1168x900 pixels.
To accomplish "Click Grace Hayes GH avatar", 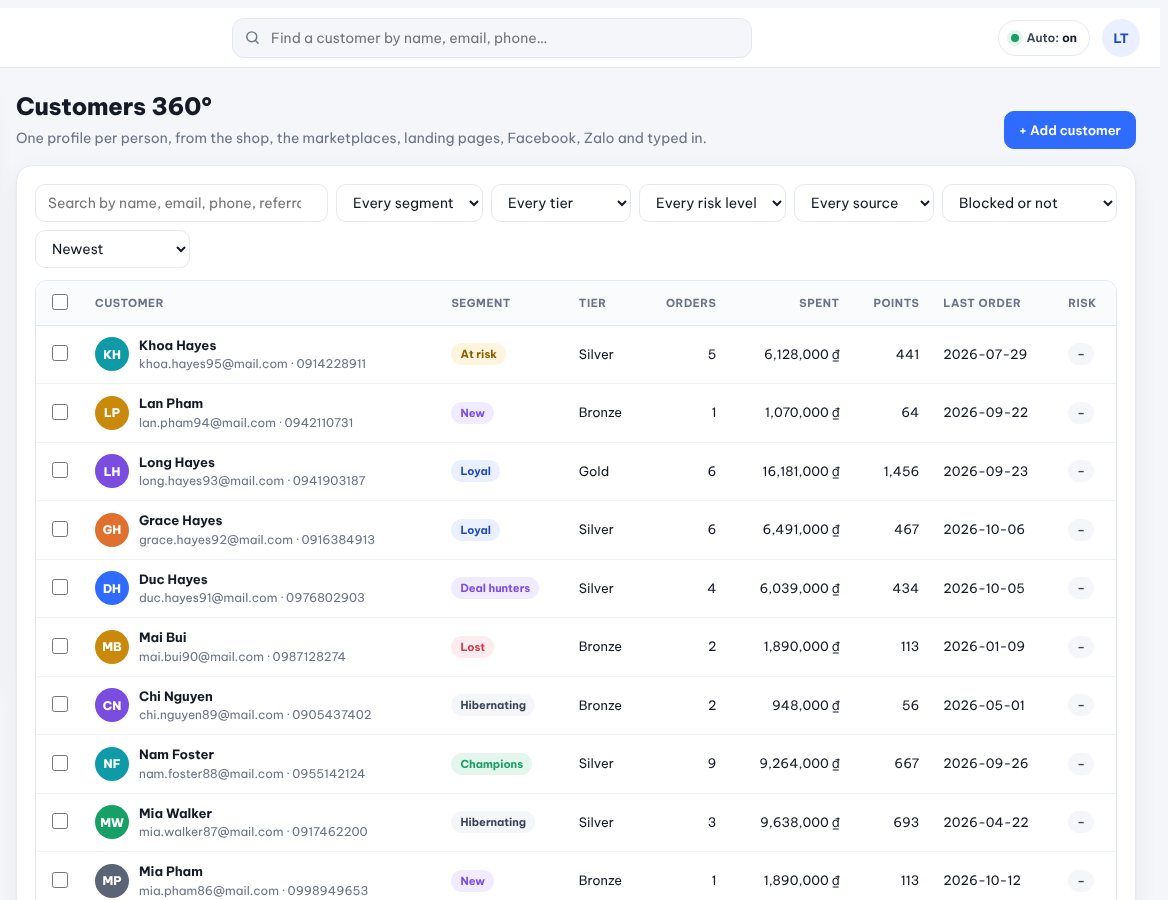I will [112, 530].
